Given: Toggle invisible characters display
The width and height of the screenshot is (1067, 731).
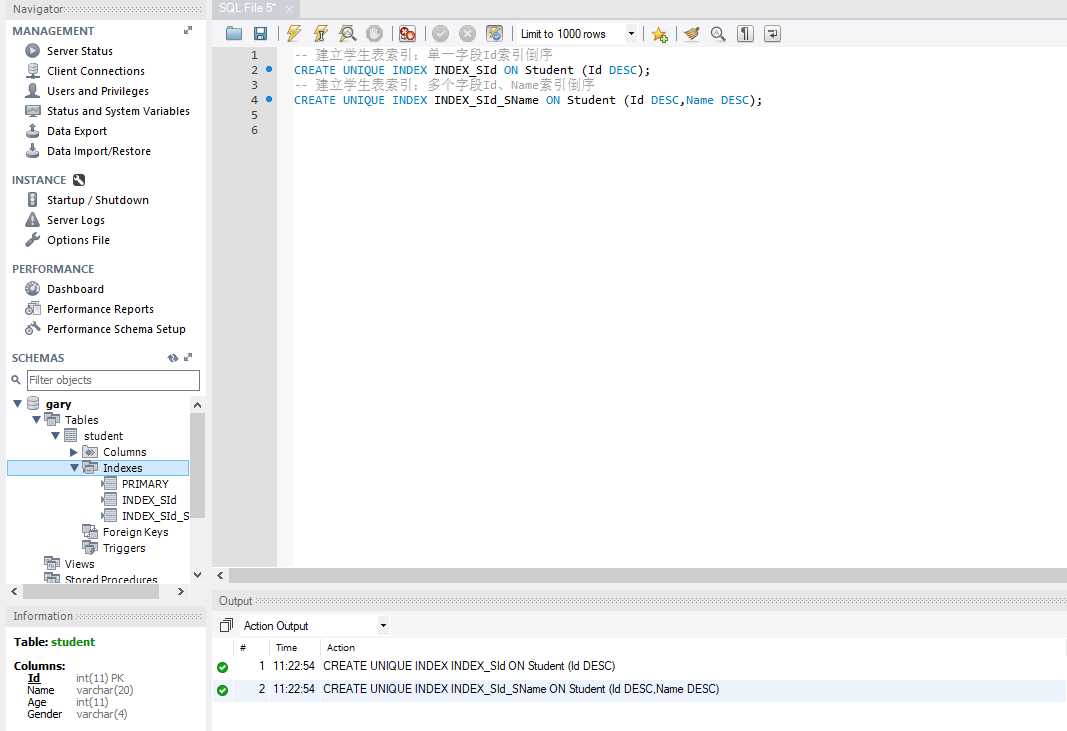Looking at the screenshot, I should click(x=746, y=33).
